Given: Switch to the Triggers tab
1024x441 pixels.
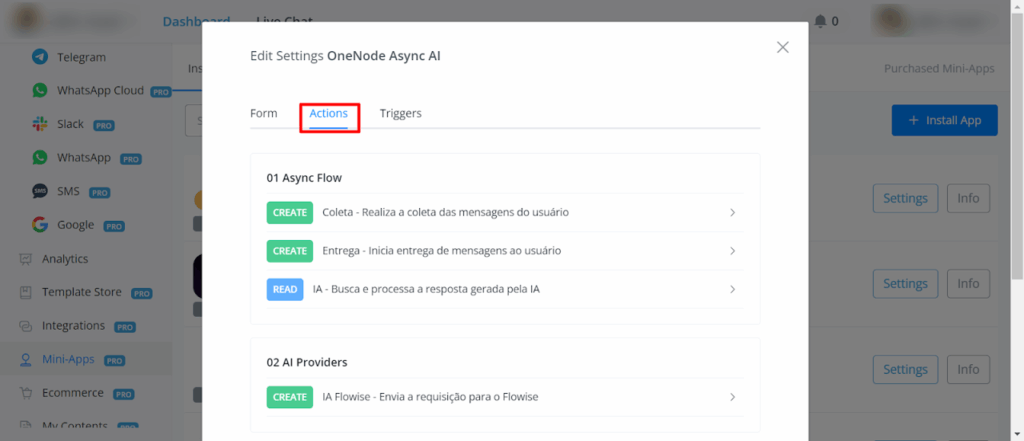Looking at the screenshot, I should pyautogui.click(x=400, y=113).
